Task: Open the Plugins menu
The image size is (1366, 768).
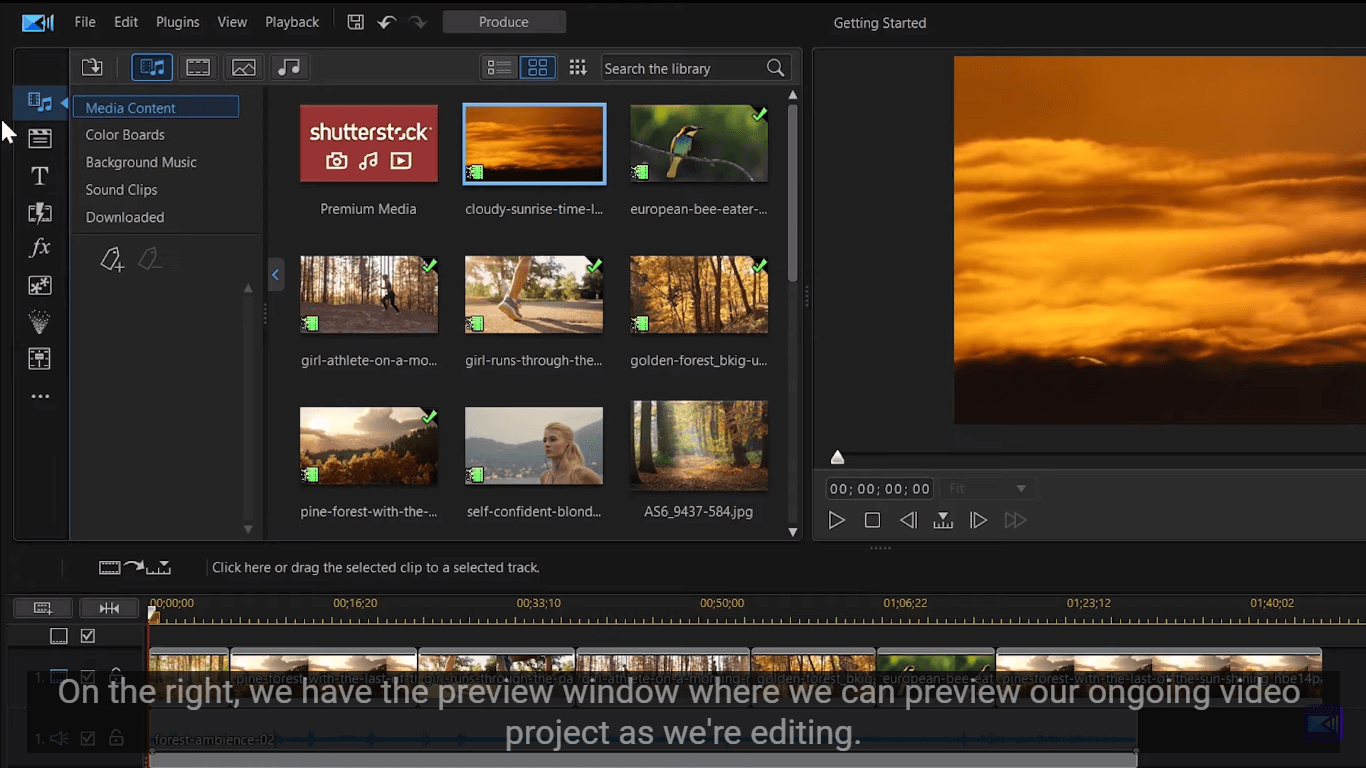Action: [177, 22]
